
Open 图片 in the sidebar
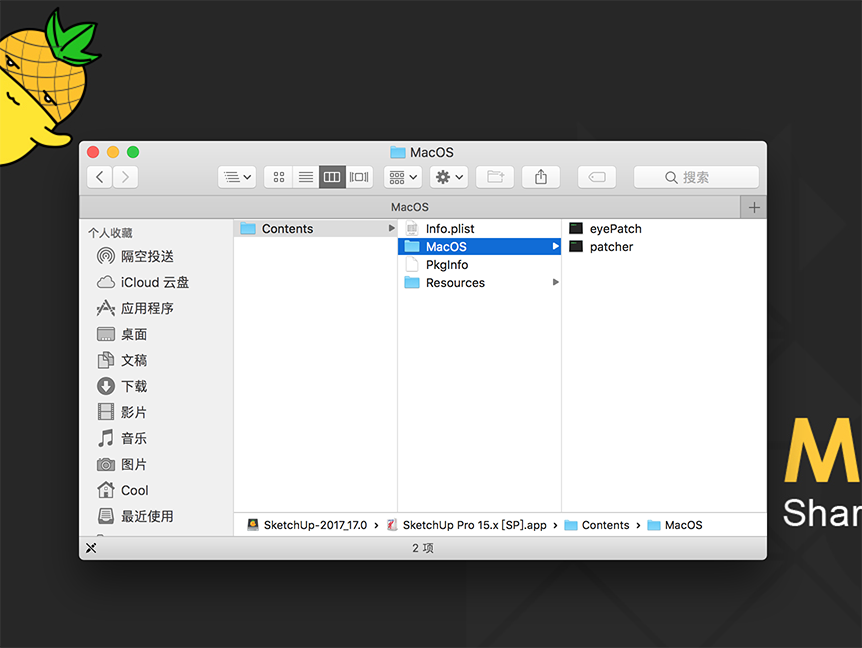pos(122,464)
